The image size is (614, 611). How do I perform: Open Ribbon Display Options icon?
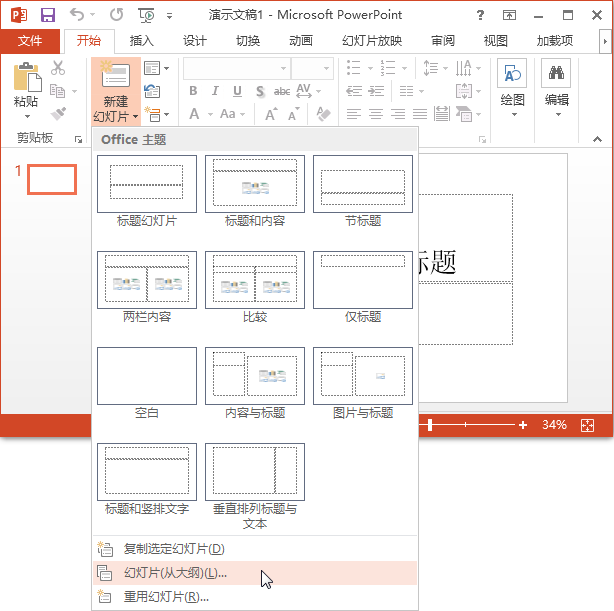tap(509, 15)
